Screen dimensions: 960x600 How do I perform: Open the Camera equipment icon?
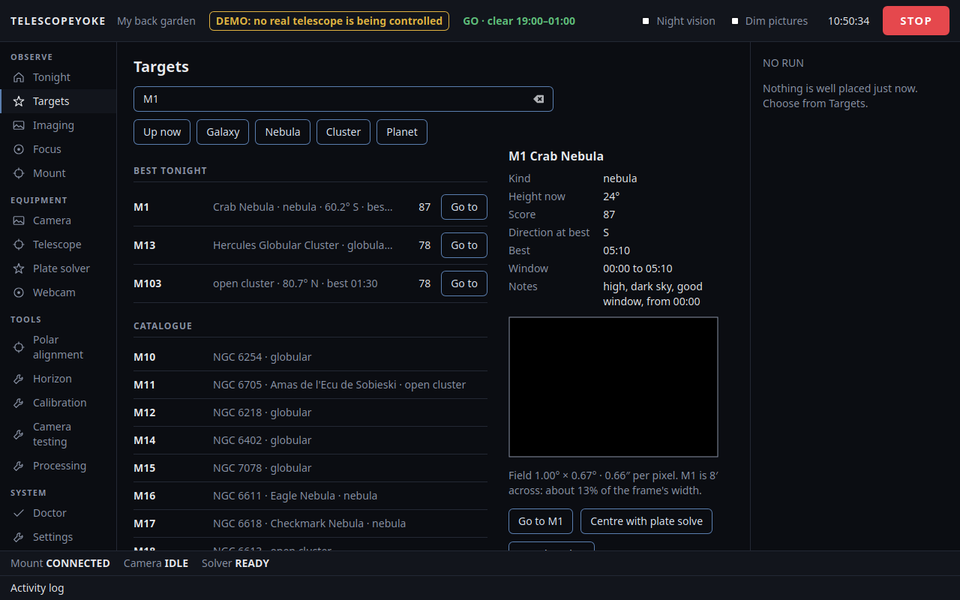click(19, 220)
